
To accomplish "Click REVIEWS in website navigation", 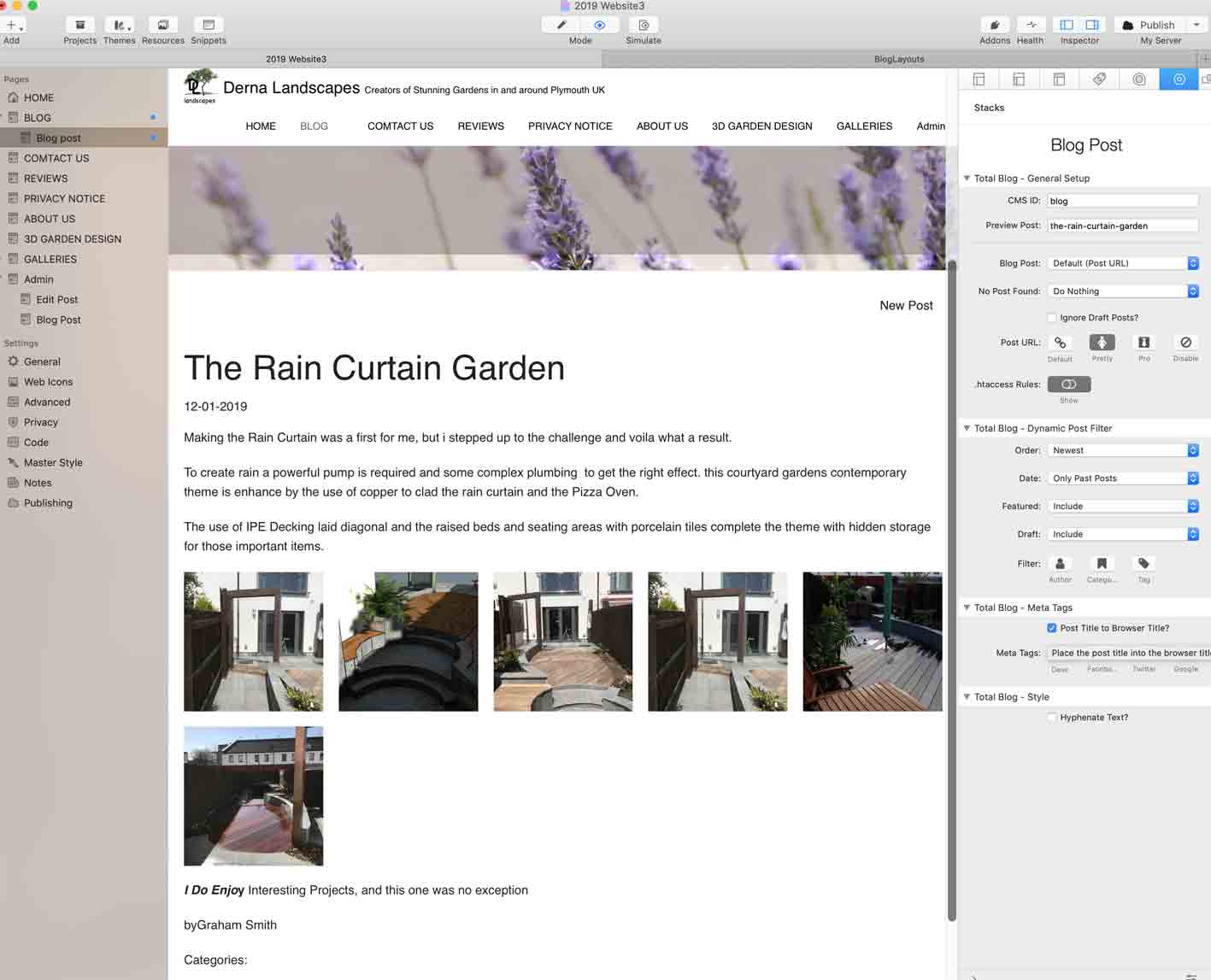I will point(480,126).
